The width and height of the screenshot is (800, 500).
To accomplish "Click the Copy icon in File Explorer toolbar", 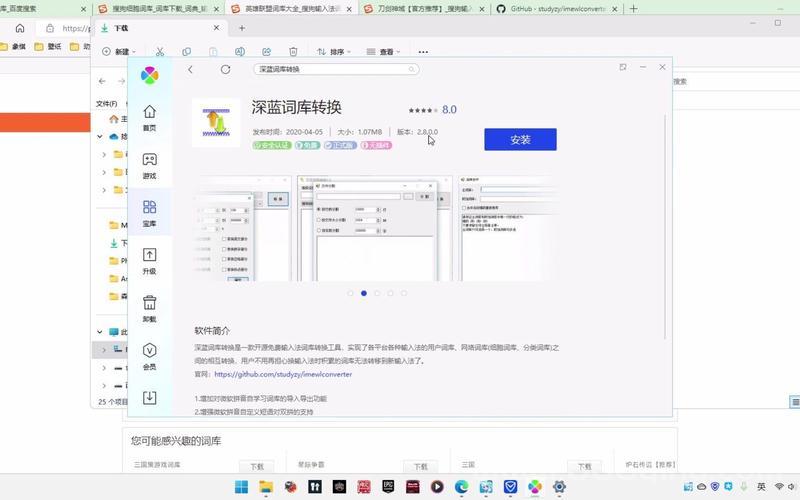I will (187, 52).
